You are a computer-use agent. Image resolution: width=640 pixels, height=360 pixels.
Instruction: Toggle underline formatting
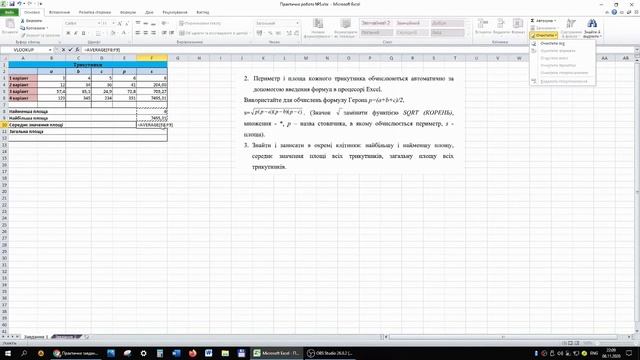tap(83, 33)
